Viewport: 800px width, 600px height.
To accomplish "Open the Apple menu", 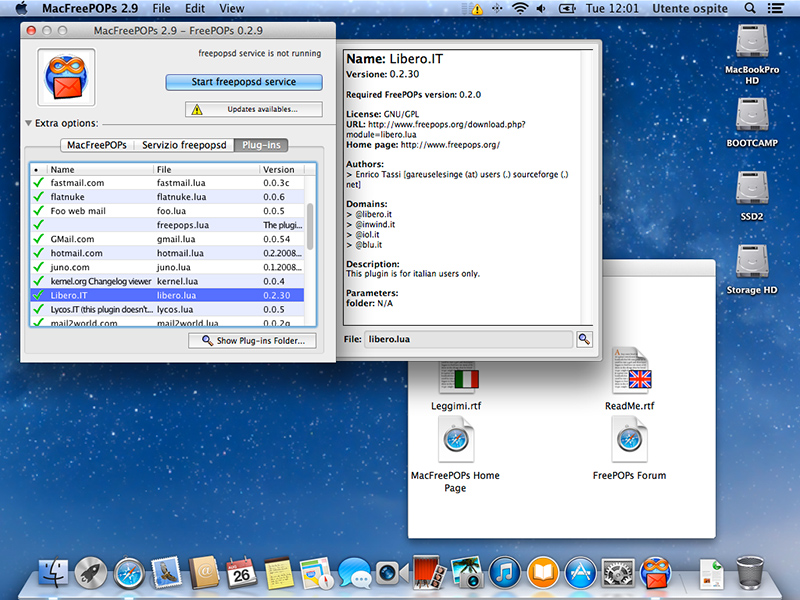I will (x=22, y=8).
